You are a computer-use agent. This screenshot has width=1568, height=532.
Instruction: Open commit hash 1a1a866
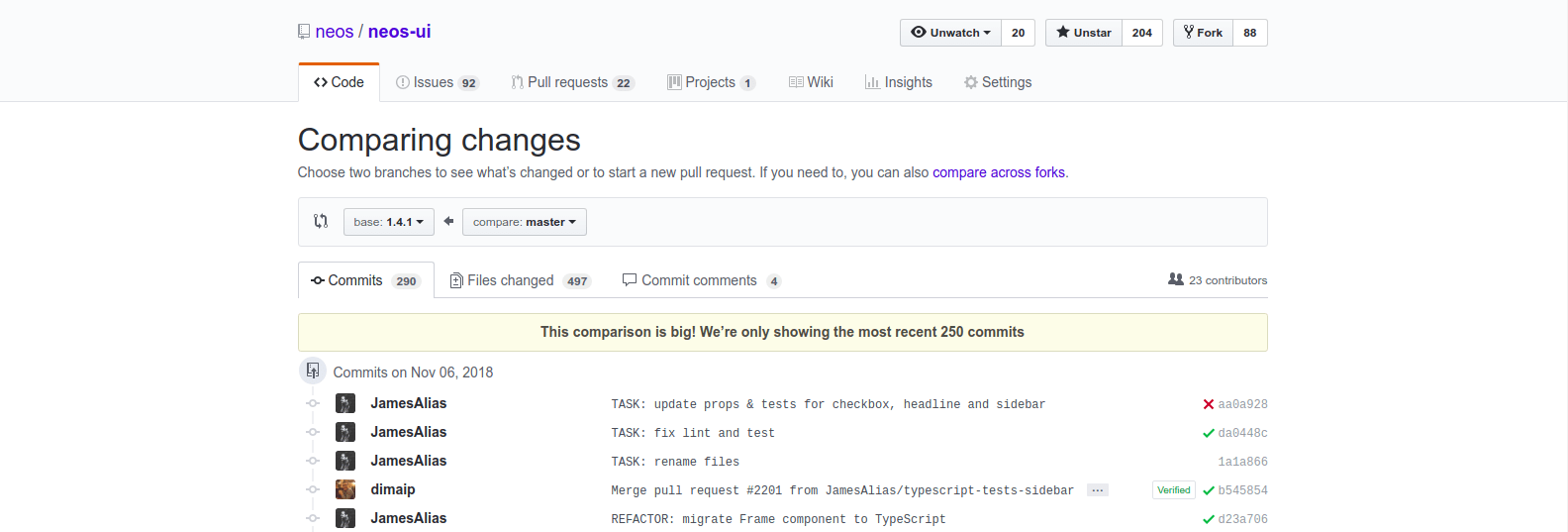[x=1242, y=462]
